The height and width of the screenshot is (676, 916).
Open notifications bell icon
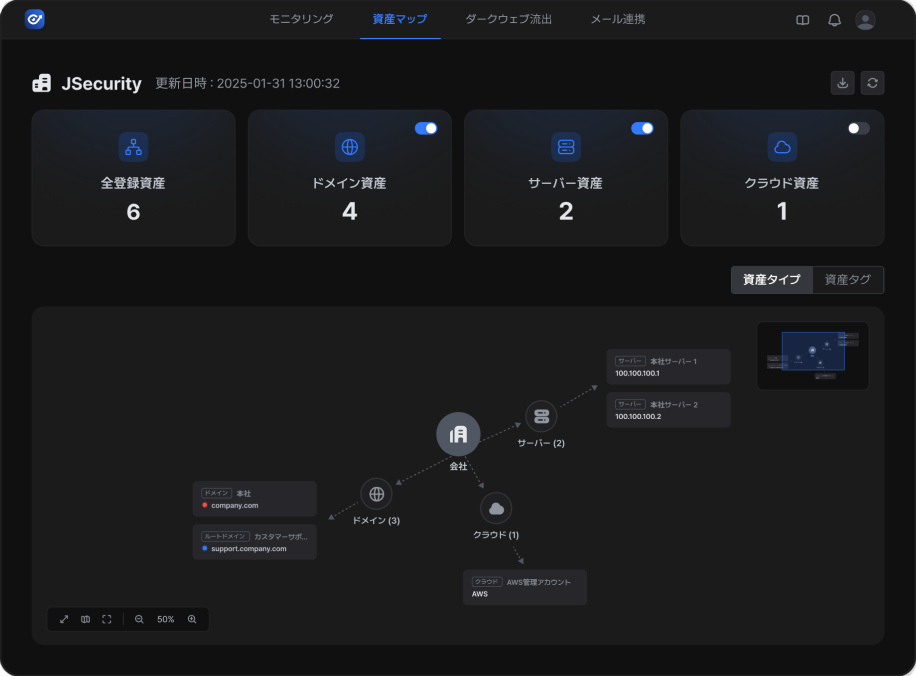click(834, 20)
